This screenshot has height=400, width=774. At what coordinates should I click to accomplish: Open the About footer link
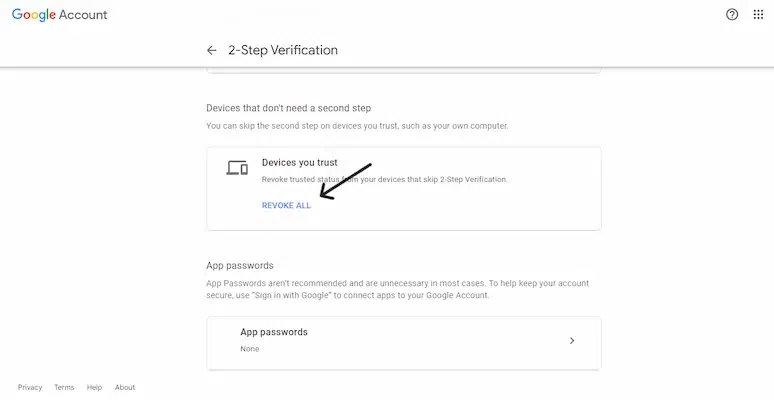tap(125, 387)
